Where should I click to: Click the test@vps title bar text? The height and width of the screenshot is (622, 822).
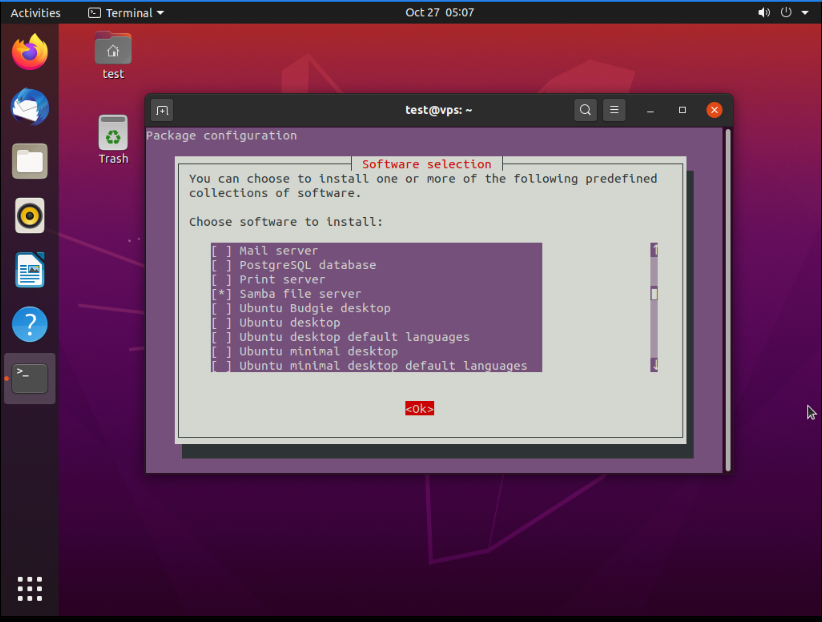tap(439, 110)
